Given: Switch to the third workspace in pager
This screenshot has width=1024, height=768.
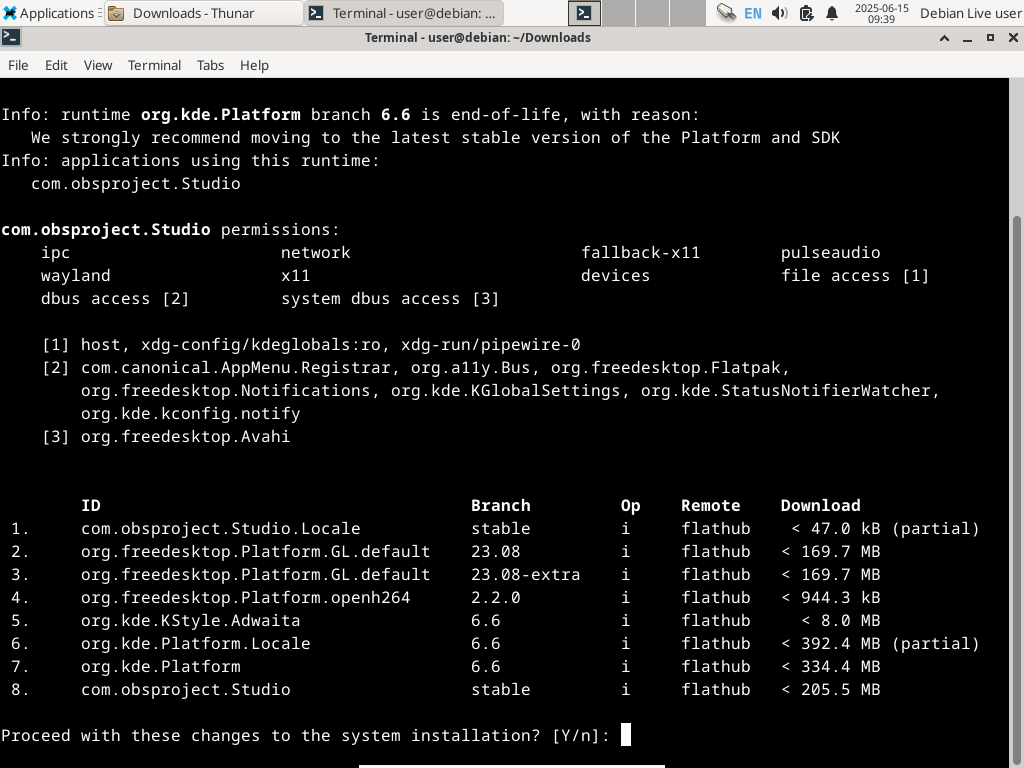Looking at the screenshot, I should (x=652, y=13).
